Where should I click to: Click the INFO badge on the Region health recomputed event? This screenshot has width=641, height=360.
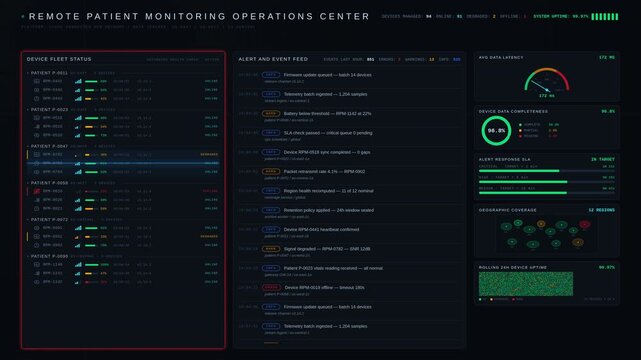click(x=271, y=191)
